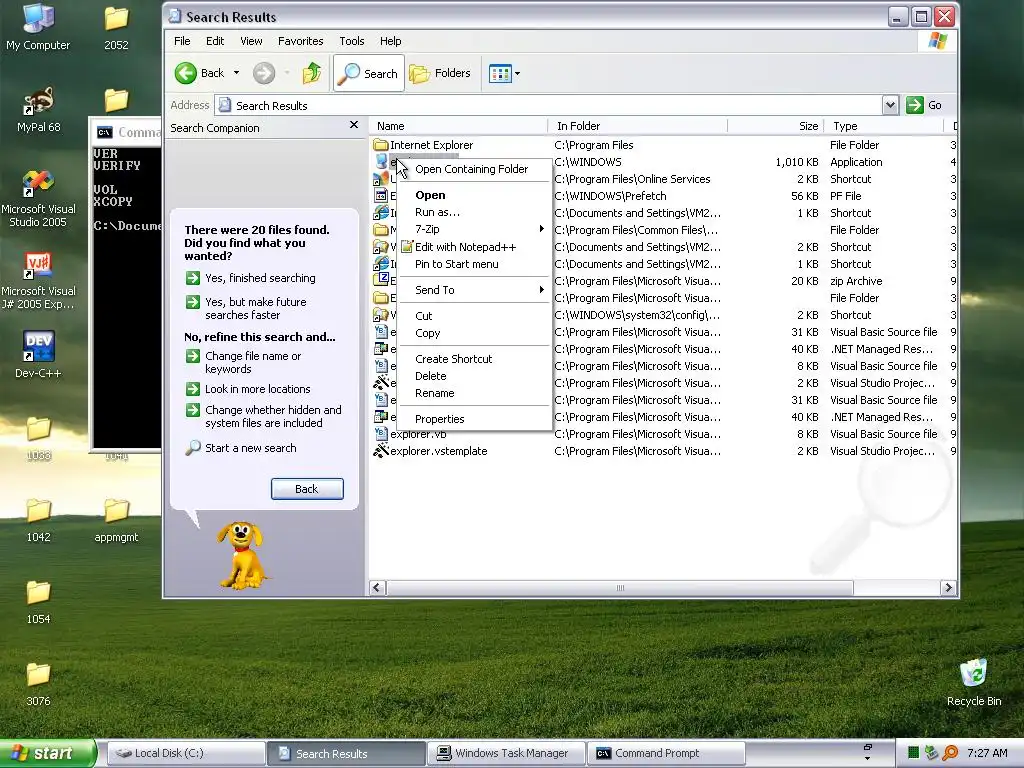Screen dimensions: 1024x768
Task: Click the horizontal scrollbar right arrow
Action: (948, 588)
